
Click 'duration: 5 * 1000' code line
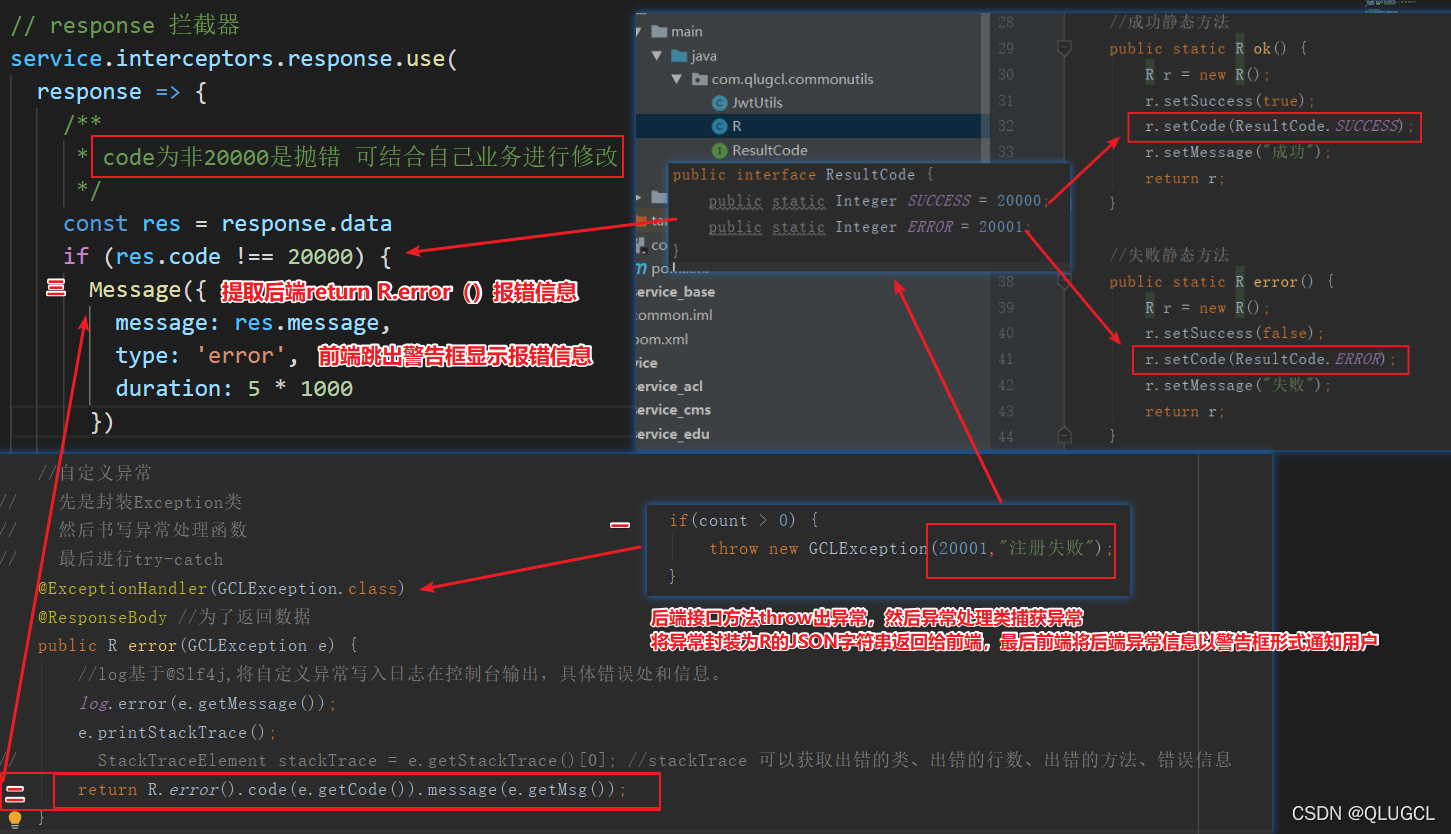coord(234,388)
